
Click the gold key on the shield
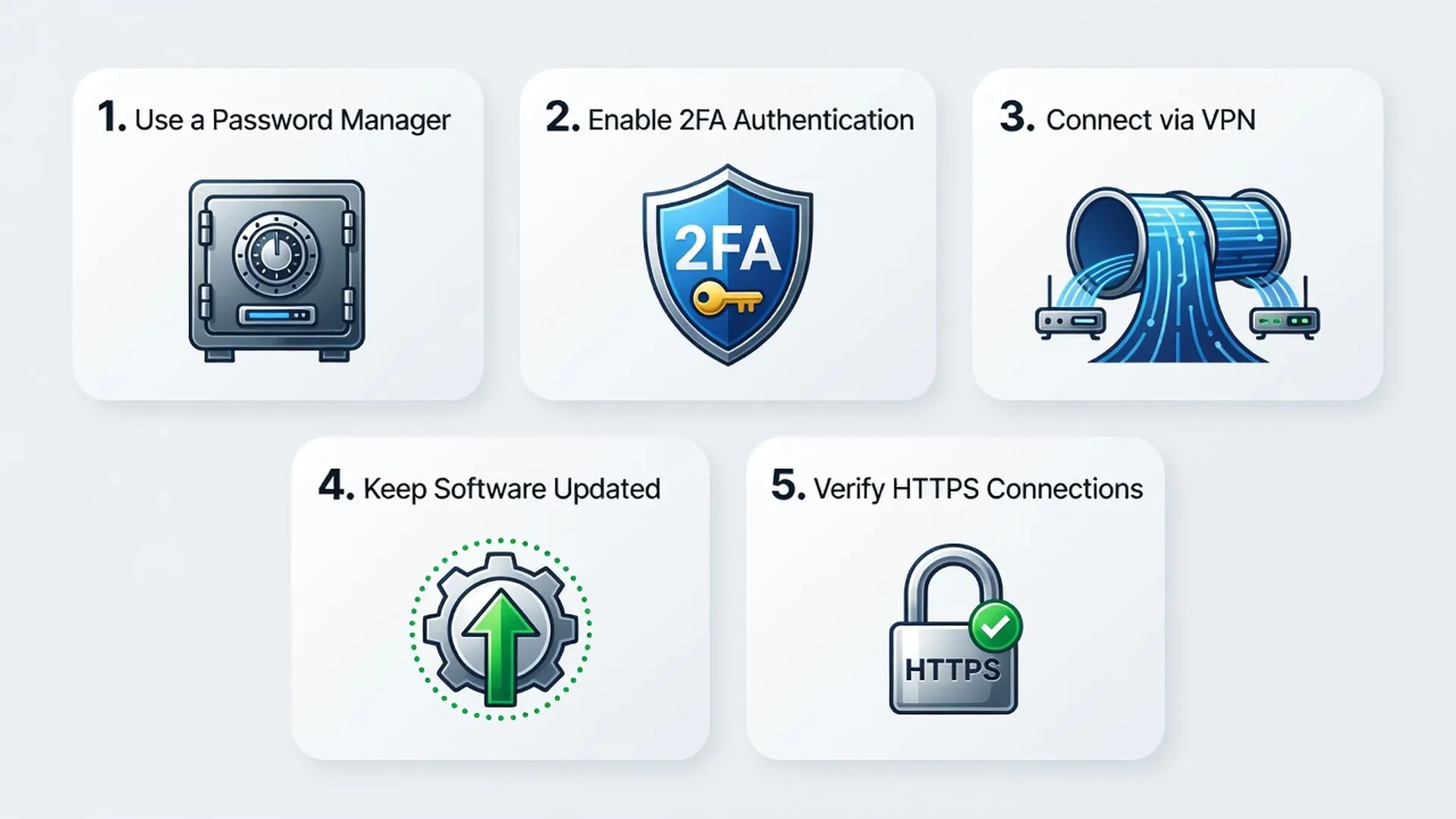[x=727, y=299]
